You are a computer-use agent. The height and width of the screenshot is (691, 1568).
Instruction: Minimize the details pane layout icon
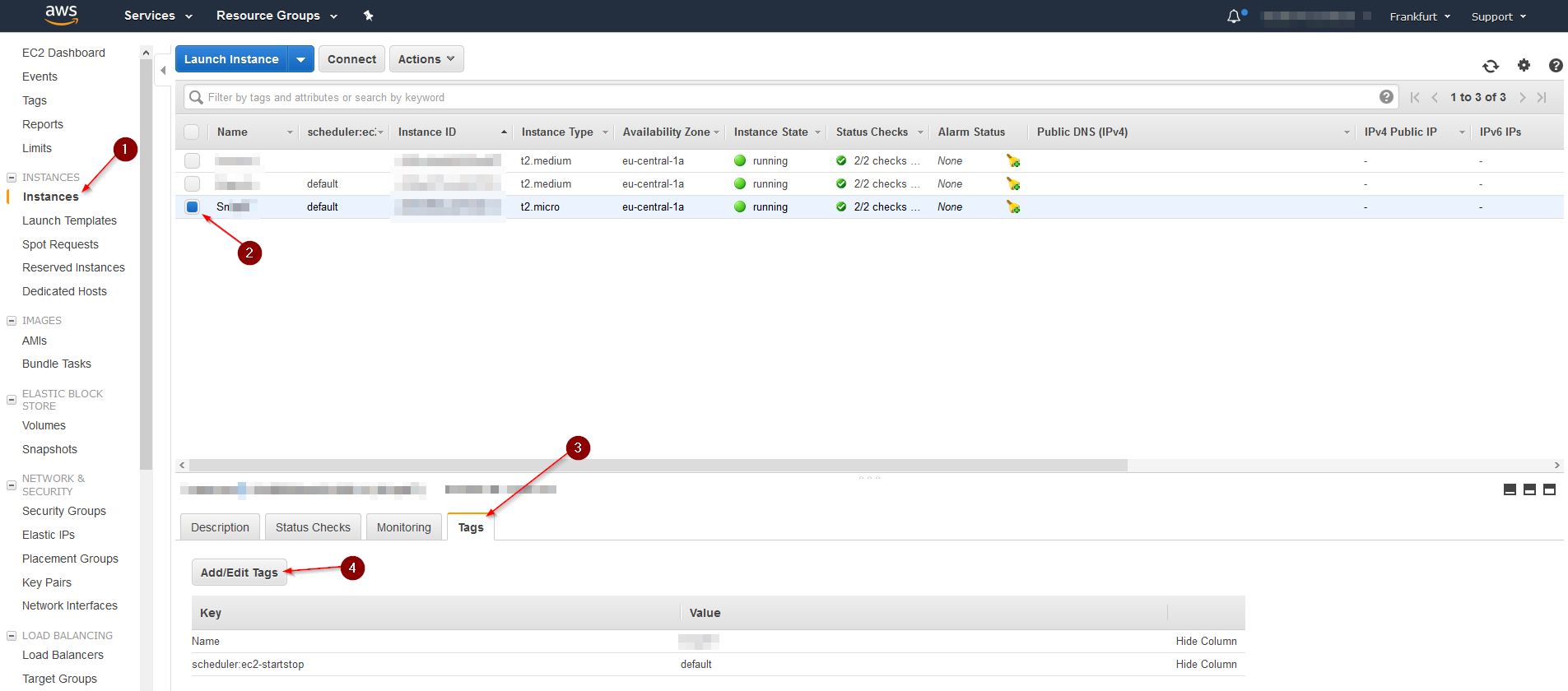click(x=1510, y=489)
